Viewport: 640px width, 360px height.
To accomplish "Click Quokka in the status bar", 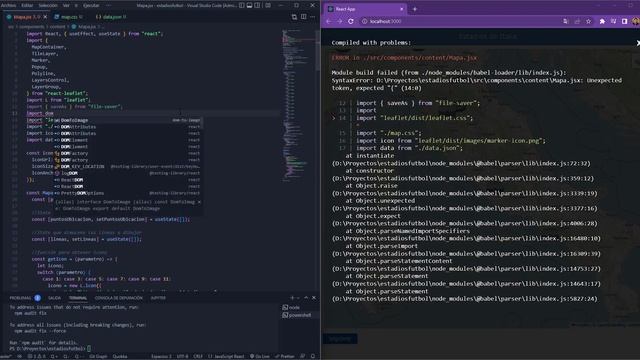I will [120, 356].
